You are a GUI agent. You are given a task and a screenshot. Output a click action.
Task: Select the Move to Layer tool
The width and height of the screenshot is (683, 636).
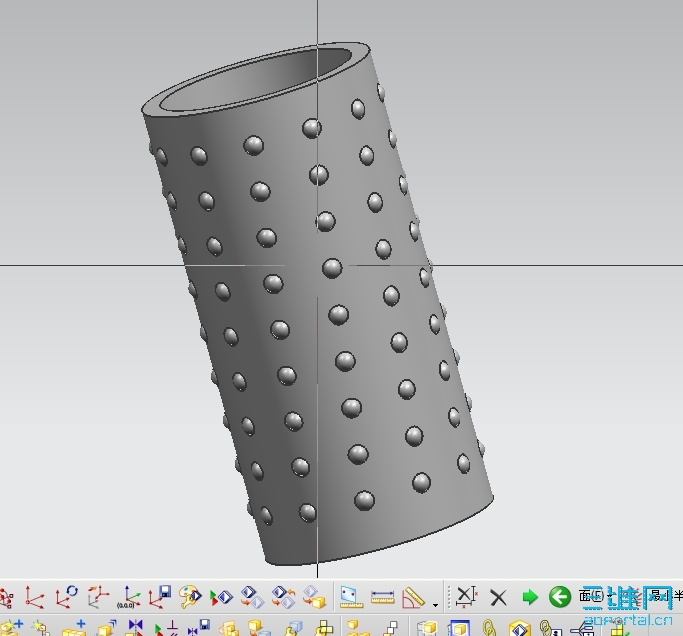tap(314, 597)
